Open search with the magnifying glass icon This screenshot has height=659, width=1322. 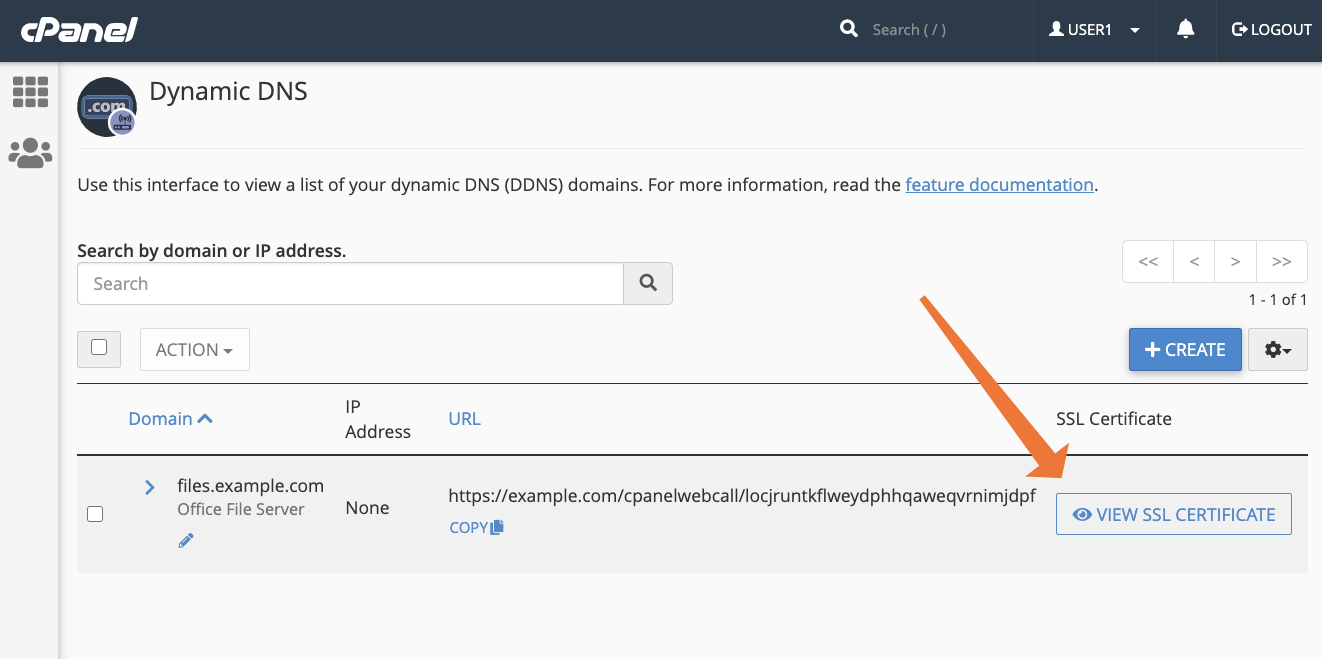pyautogui.click(x=849, y=28)
